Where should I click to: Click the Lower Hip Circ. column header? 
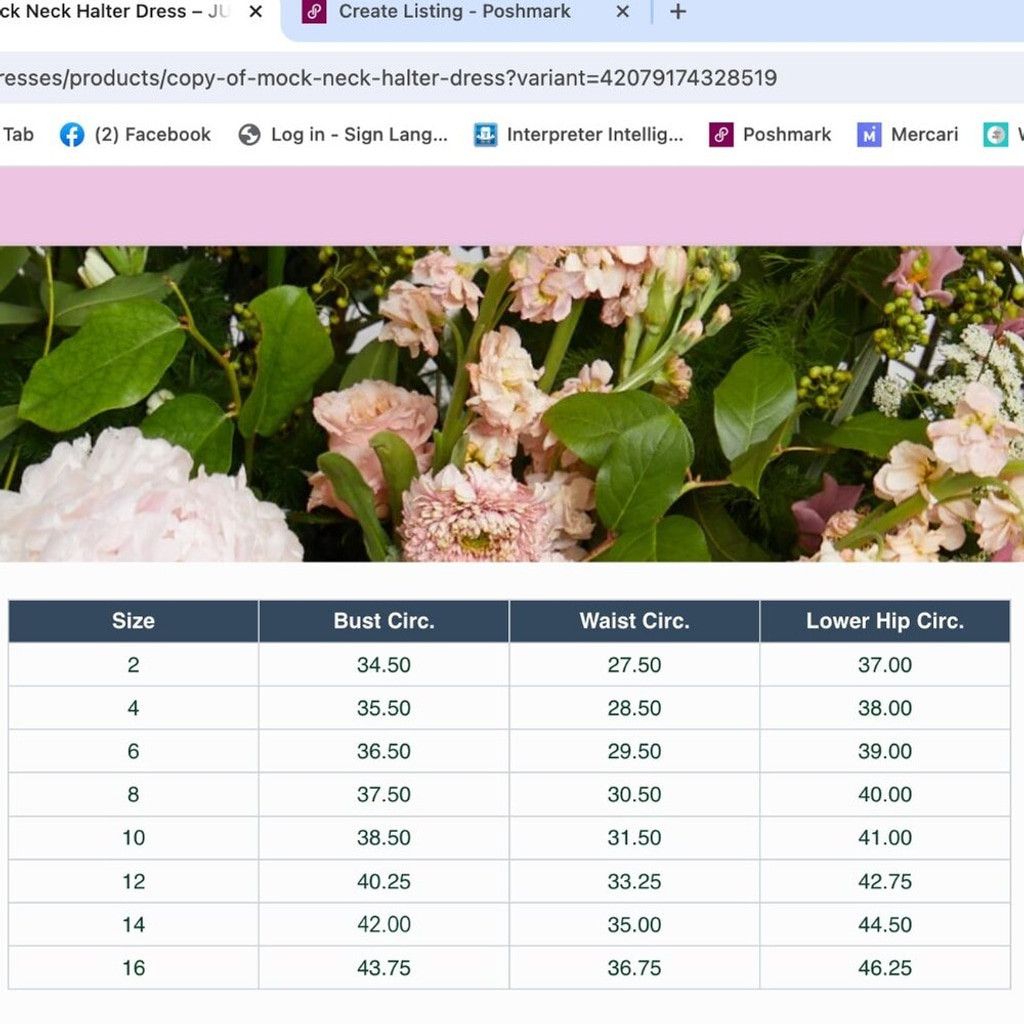(885, 621)
